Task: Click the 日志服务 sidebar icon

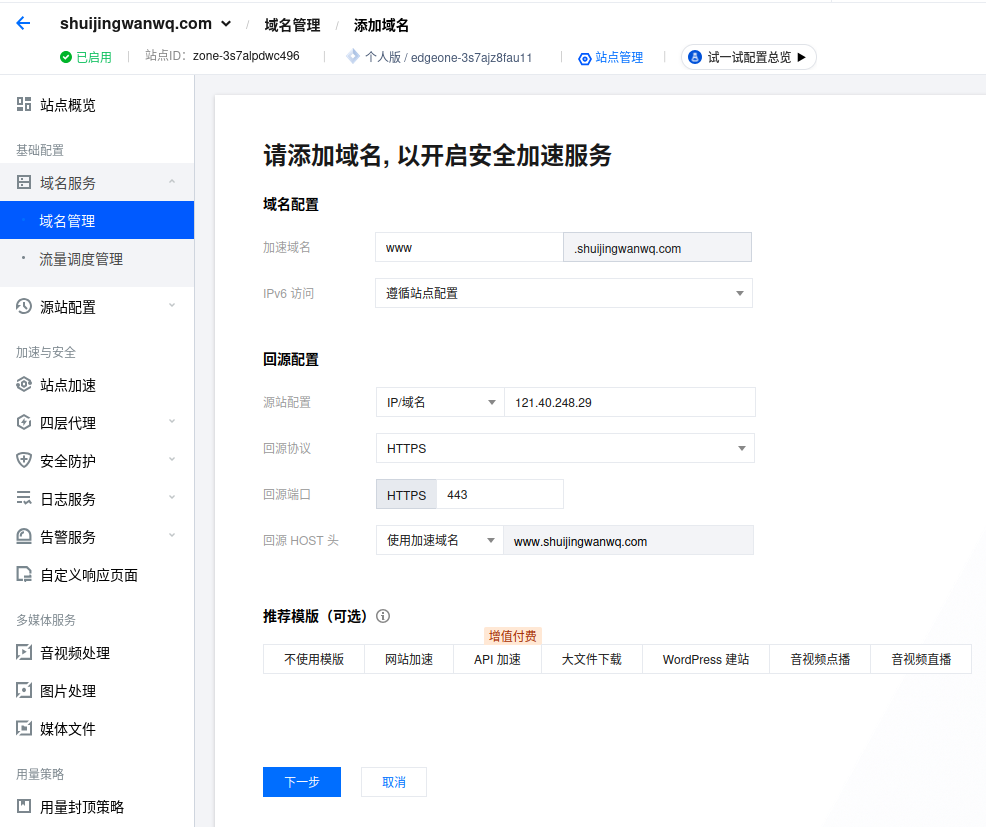Action: [x=24, y=498]
